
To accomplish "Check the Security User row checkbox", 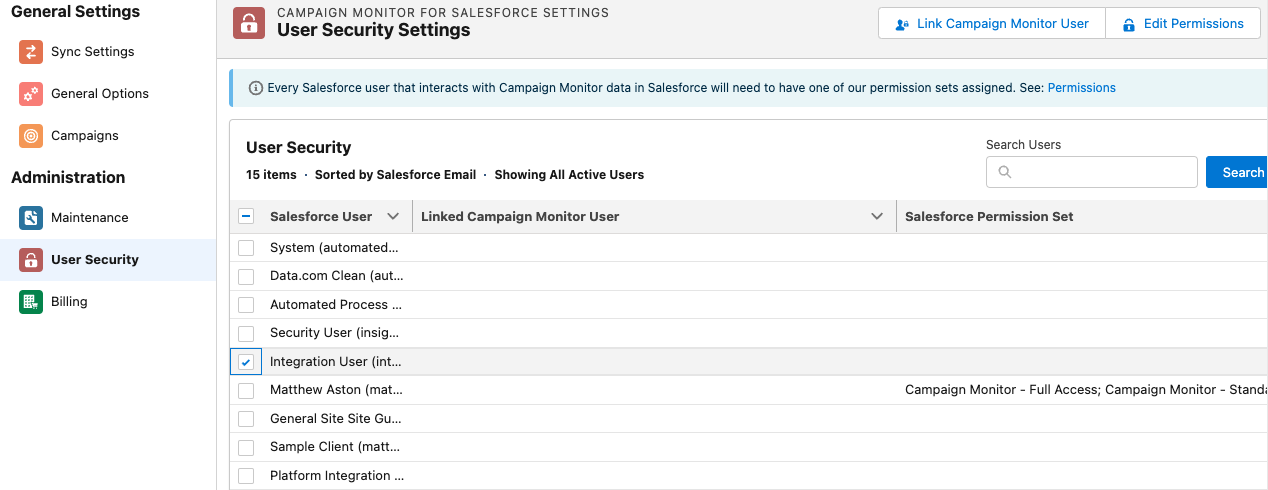I will click(x=246, y=333).
